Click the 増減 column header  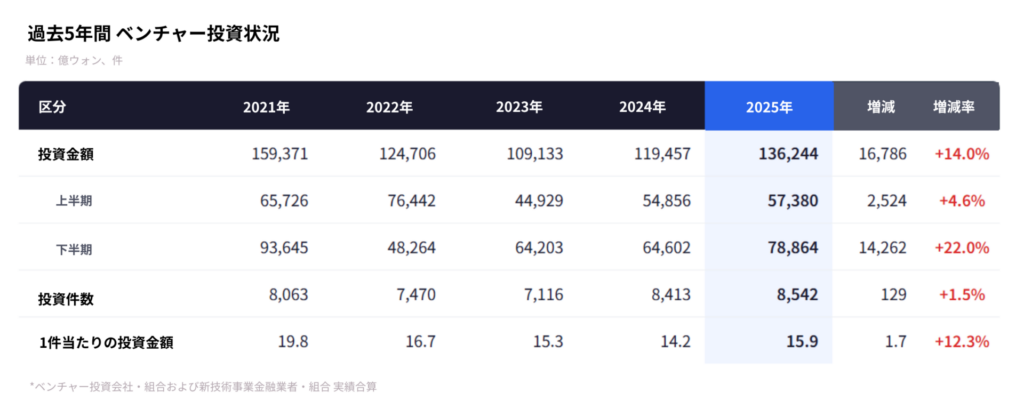881,106
